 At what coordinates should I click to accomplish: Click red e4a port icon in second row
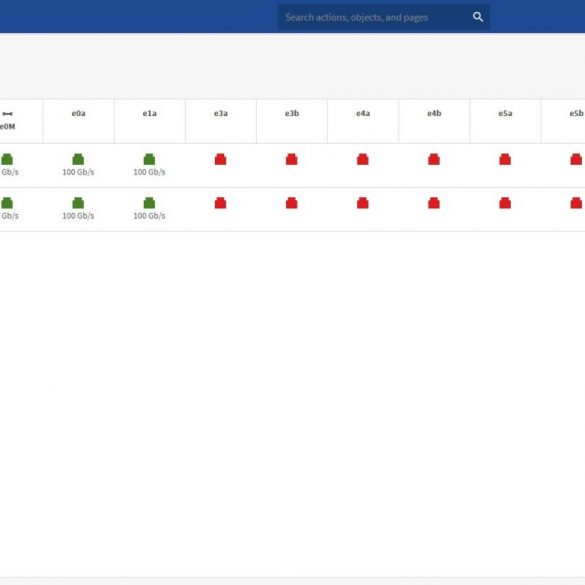(363, 203)
